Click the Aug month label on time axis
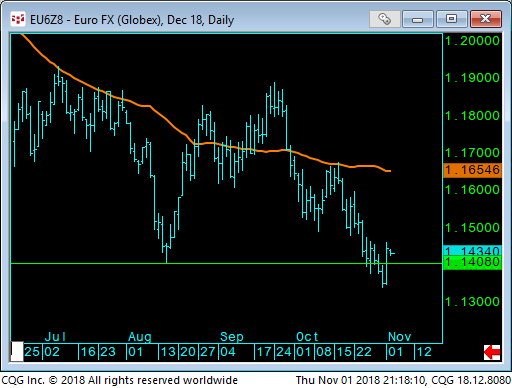The height and width of the screenshot is (388, 512). [140, 337]
